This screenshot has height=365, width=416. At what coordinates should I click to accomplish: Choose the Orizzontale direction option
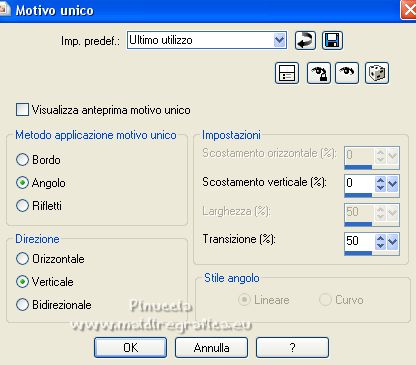pos(22,259)
